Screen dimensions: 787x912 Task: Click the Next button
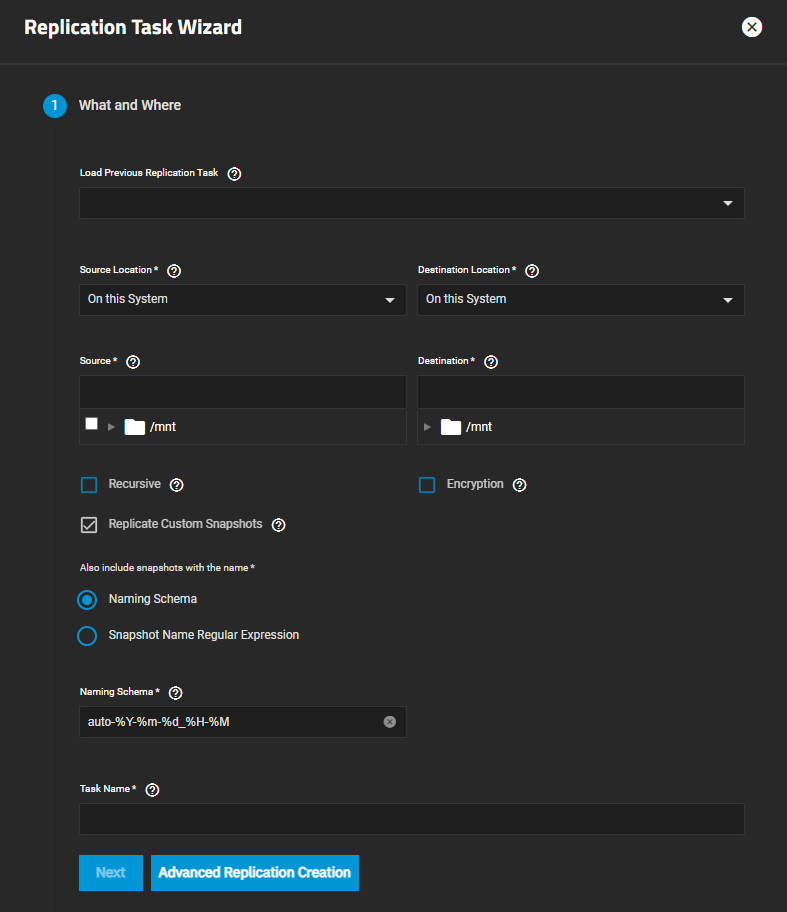point(110,873)
